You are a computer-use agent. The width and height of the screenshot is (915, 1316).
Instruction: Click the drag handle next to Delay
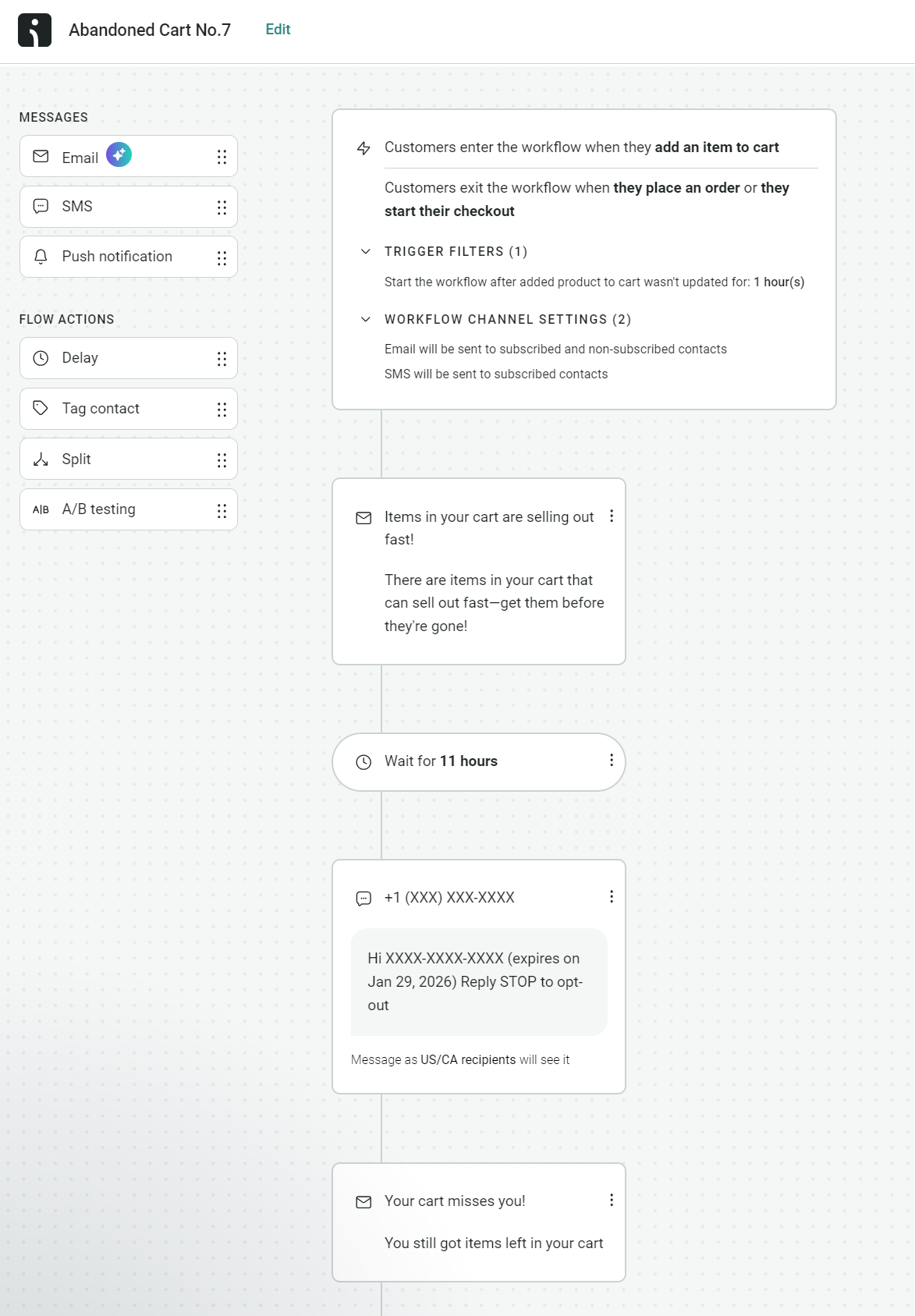(222, 357)
